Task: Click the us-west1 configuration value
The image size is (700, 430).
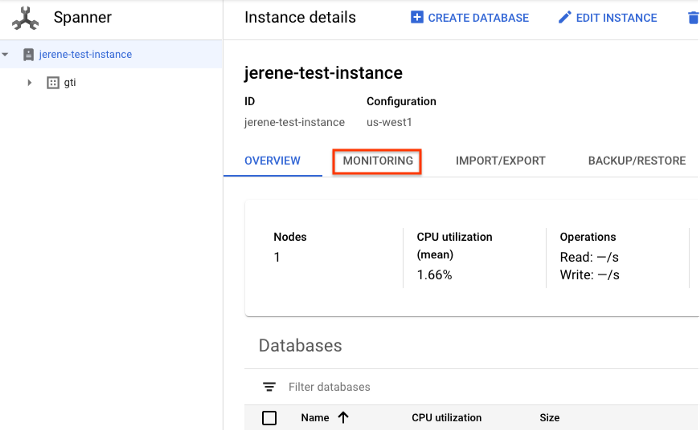Action: click(x=389, y=122)
